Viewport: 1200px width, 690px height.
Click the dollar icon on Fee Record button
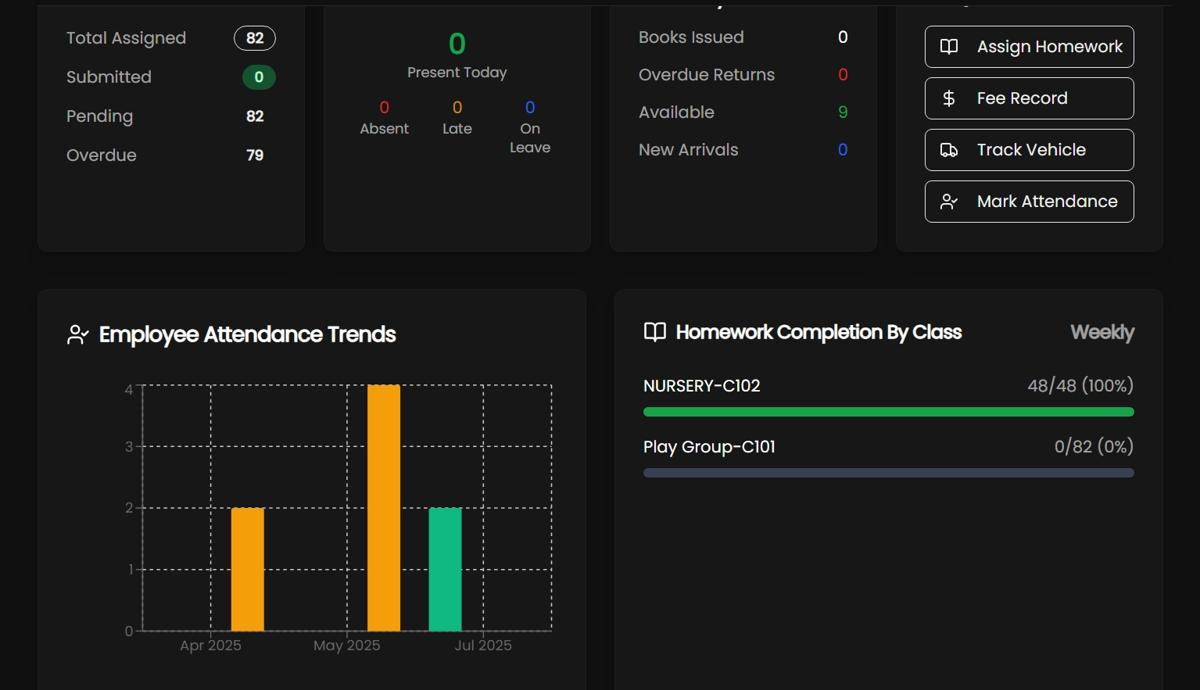pos(951,98)
